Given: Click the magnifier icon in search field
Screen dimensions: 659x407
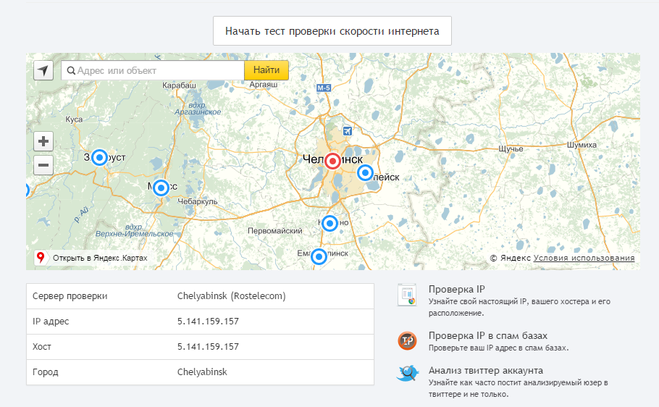Looking at the screenshot, I should 71,71.
